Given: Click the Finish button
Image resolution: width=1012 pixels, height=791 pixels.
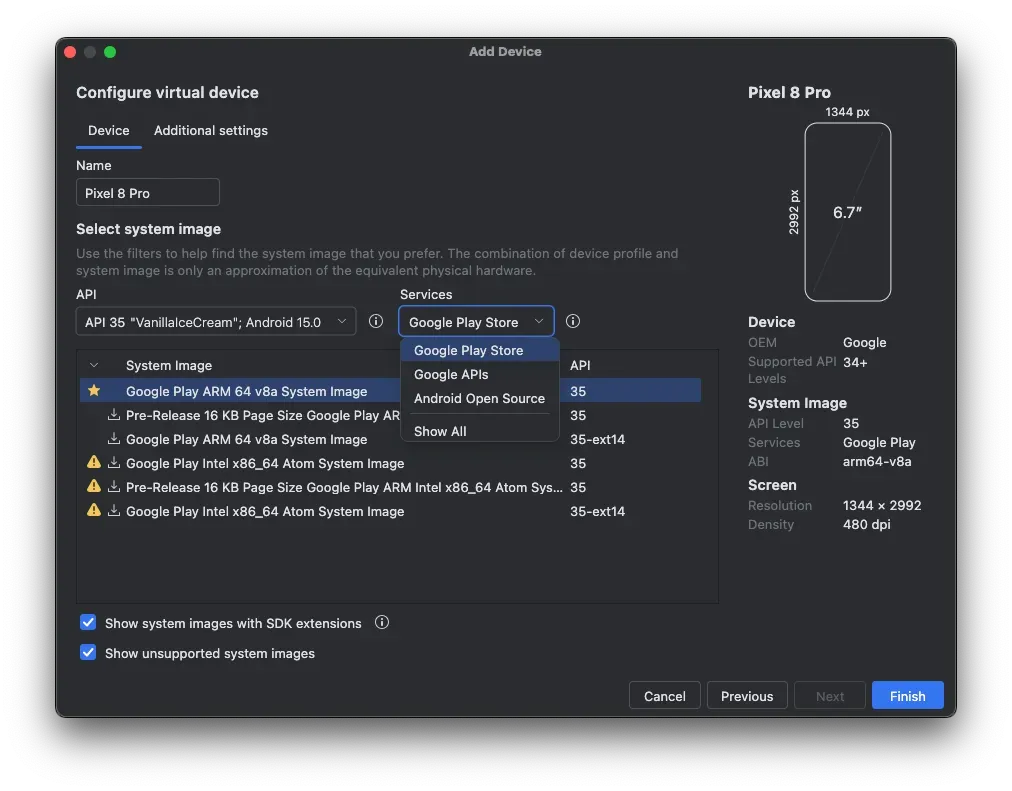Looking at the screenshot, I should tap(907, 696).
